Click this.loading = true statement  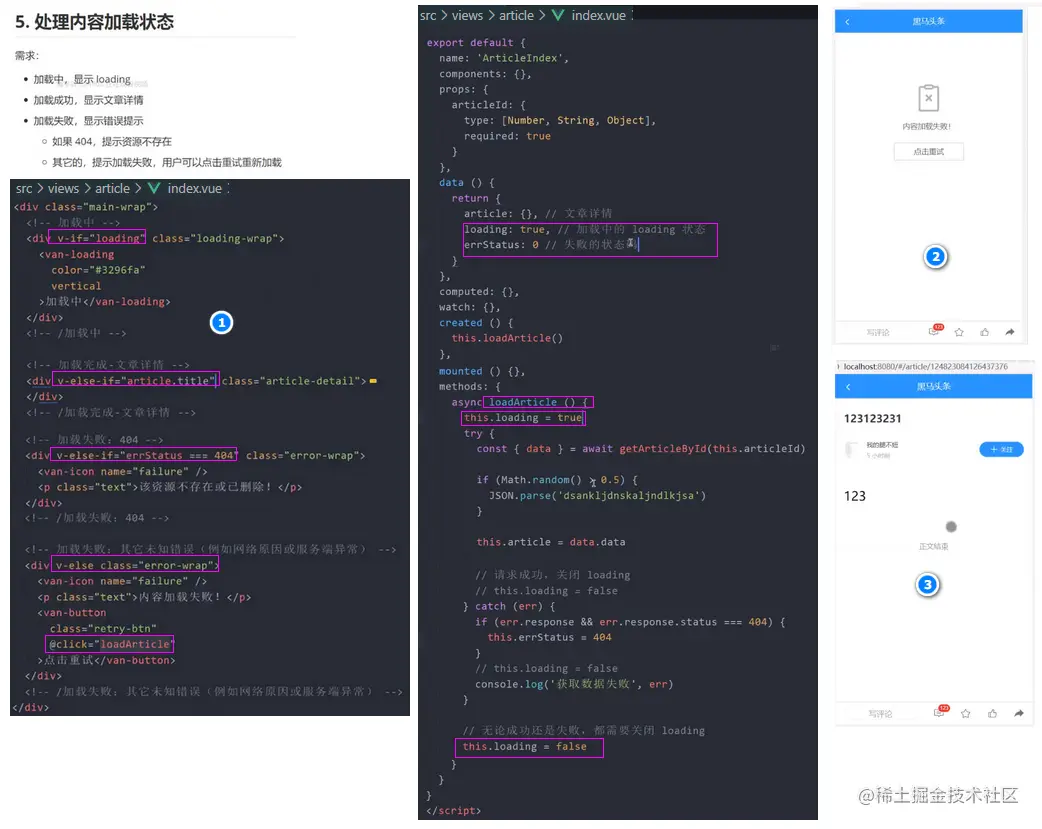[x=523, y=417]
